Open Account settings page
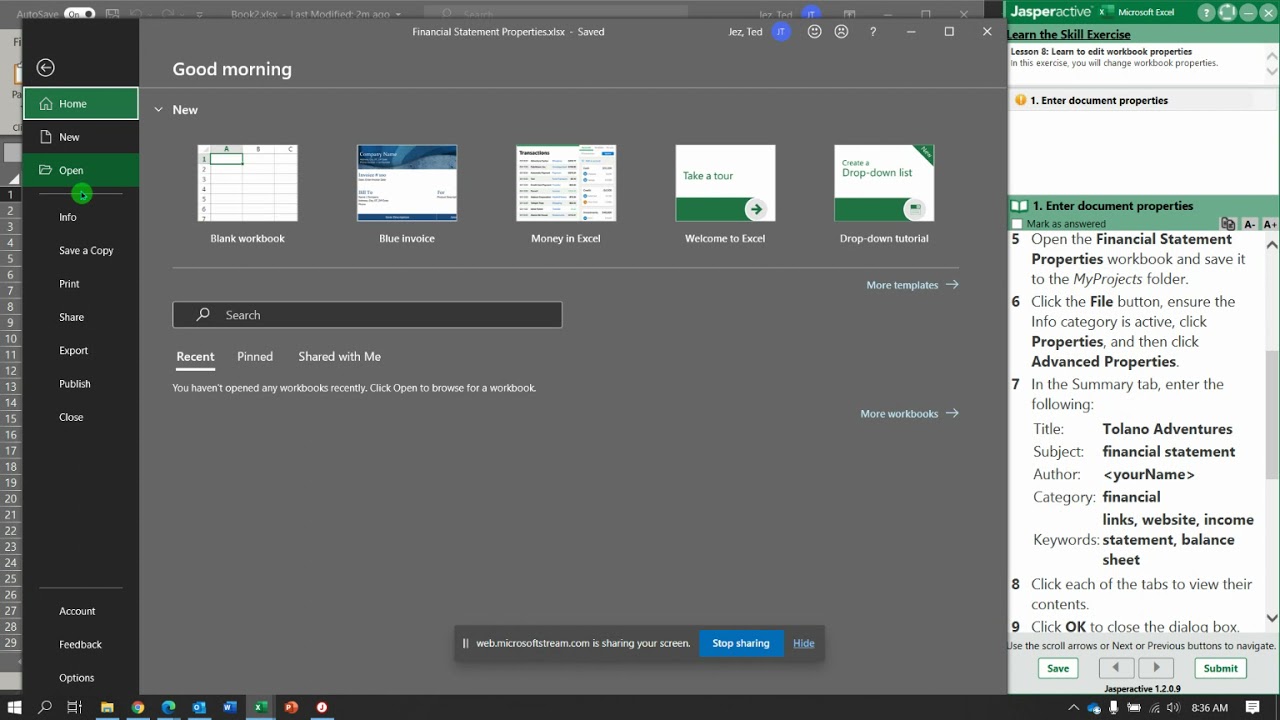The image size is (1280, 720). (x=81, y=611)
